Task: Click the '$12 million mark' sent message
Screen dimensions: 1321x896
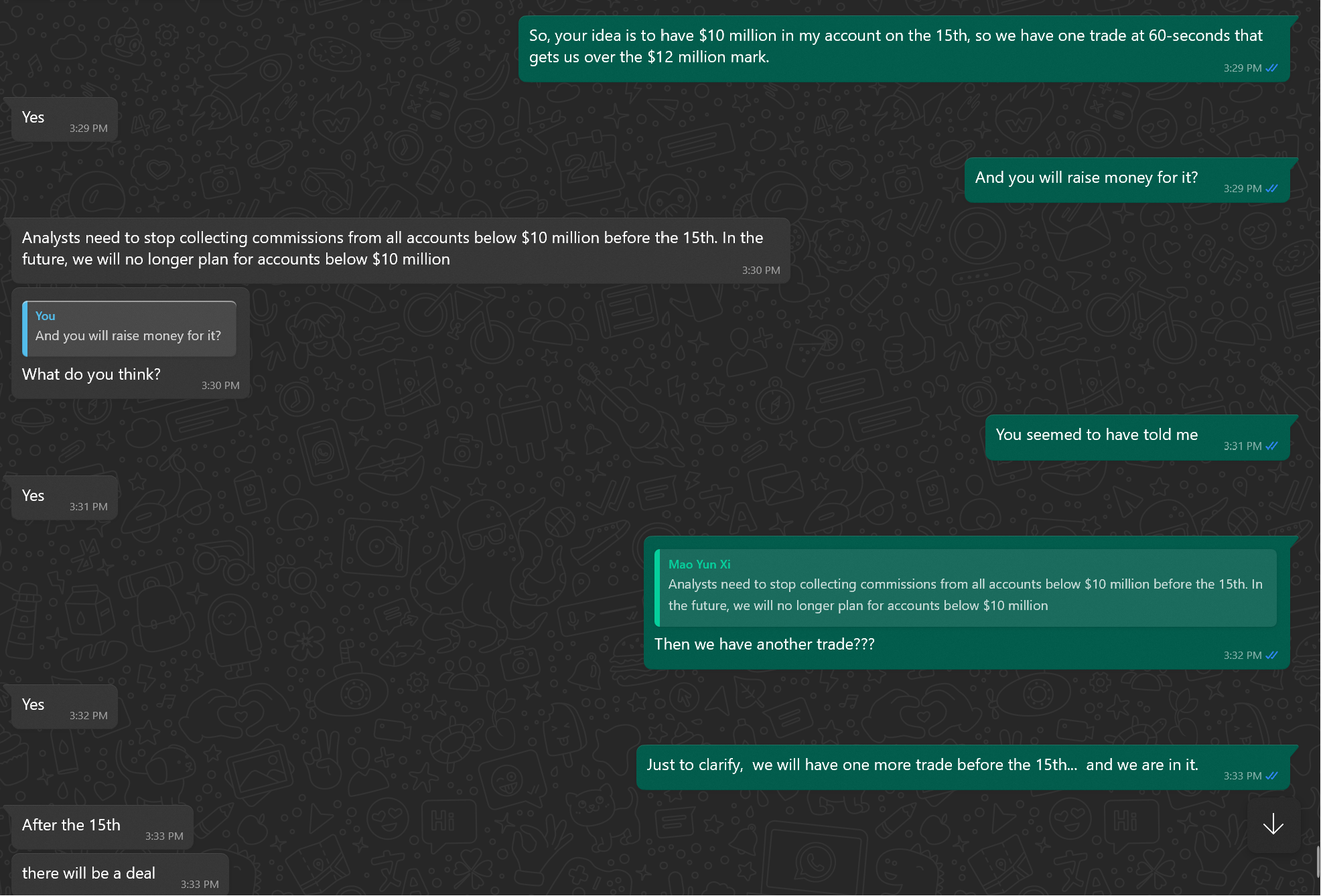Action: (904, 49)
